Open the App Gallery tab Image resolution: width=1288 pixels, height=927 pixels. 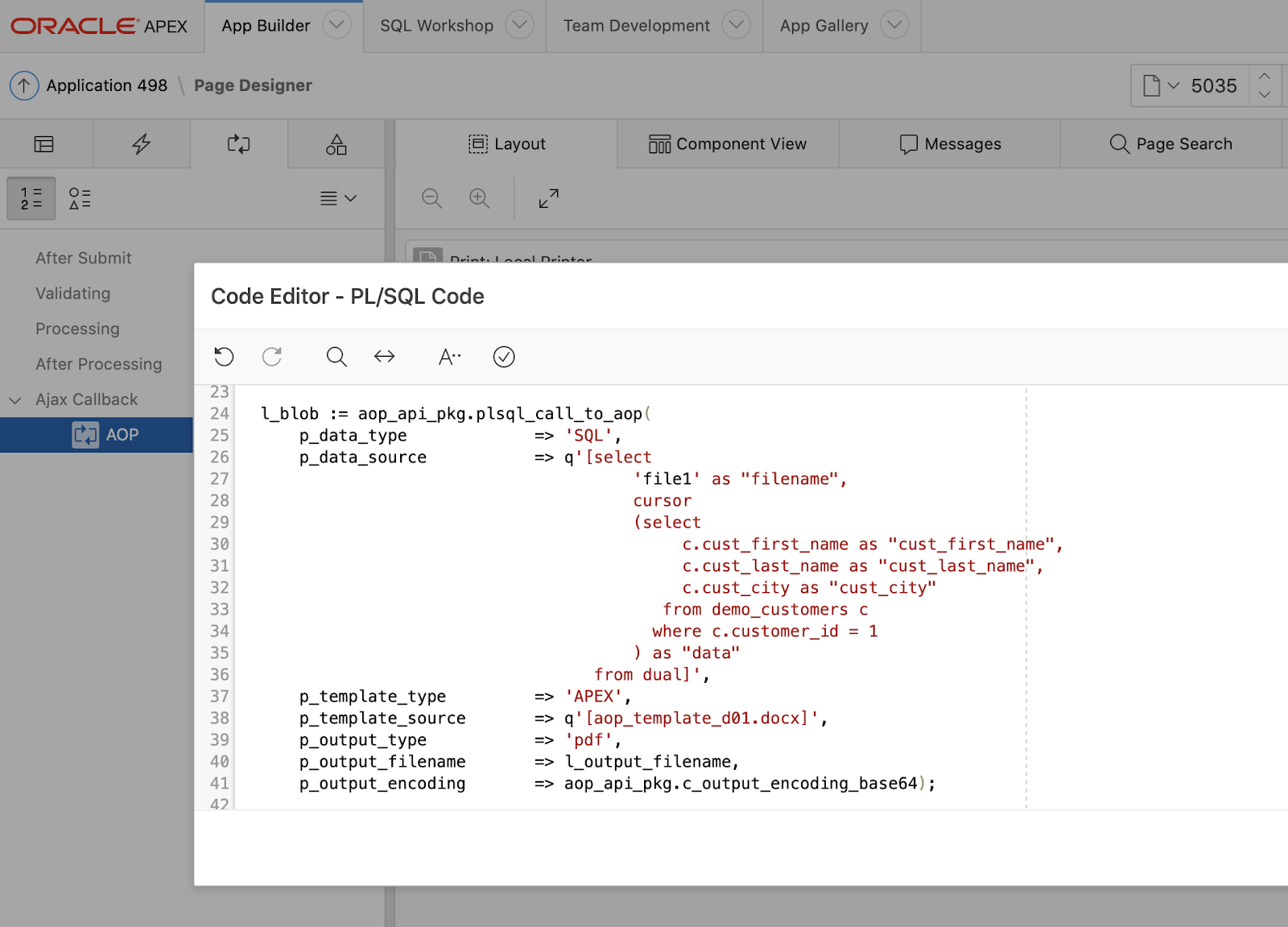824,26
